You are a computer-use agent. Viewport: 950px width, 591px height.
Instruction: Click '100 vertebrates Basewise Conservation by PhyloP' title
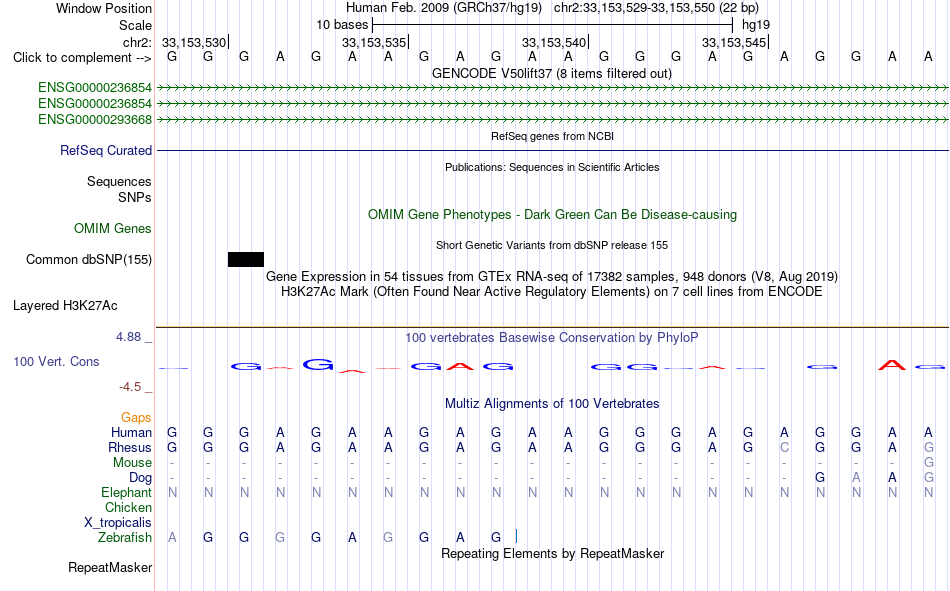coord(552,338)
